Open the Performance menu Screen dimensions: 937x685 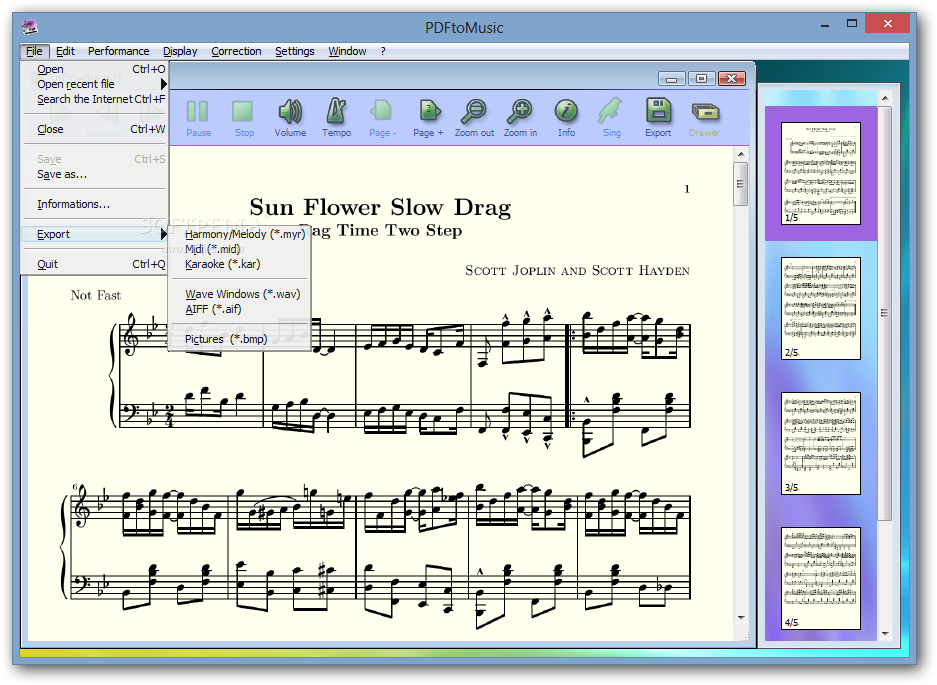click(118, 51)
